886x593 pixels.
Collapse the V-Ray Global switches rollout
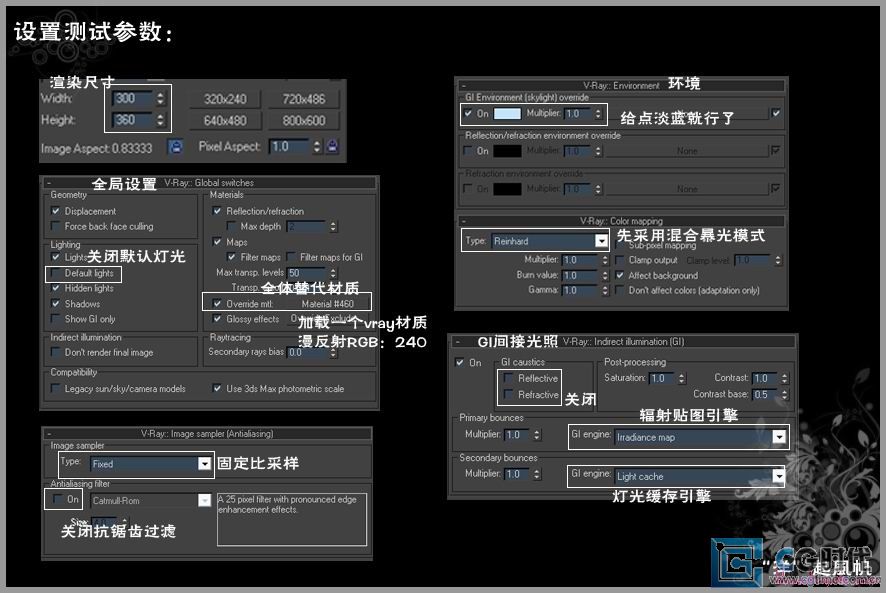pyautogui.click(x=49, y=183)
